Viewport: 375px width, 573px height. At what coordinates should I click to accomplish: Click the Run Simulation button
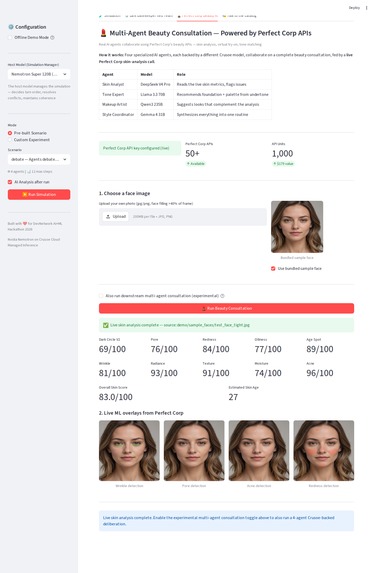[x=39, y=194]
